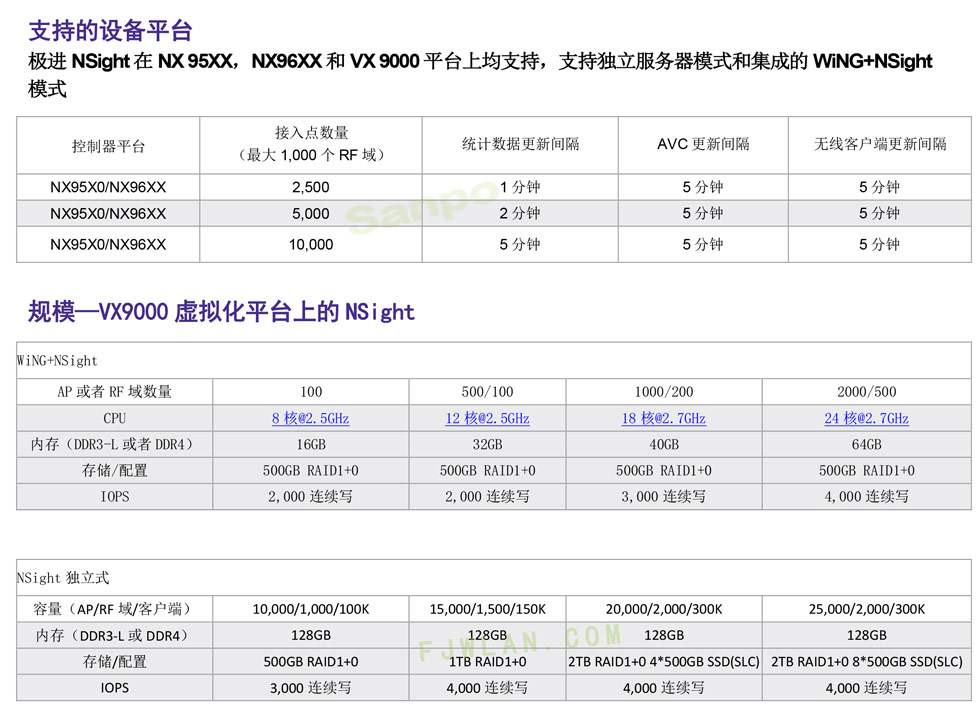Click the 32GB memory cell

point(488,444)
